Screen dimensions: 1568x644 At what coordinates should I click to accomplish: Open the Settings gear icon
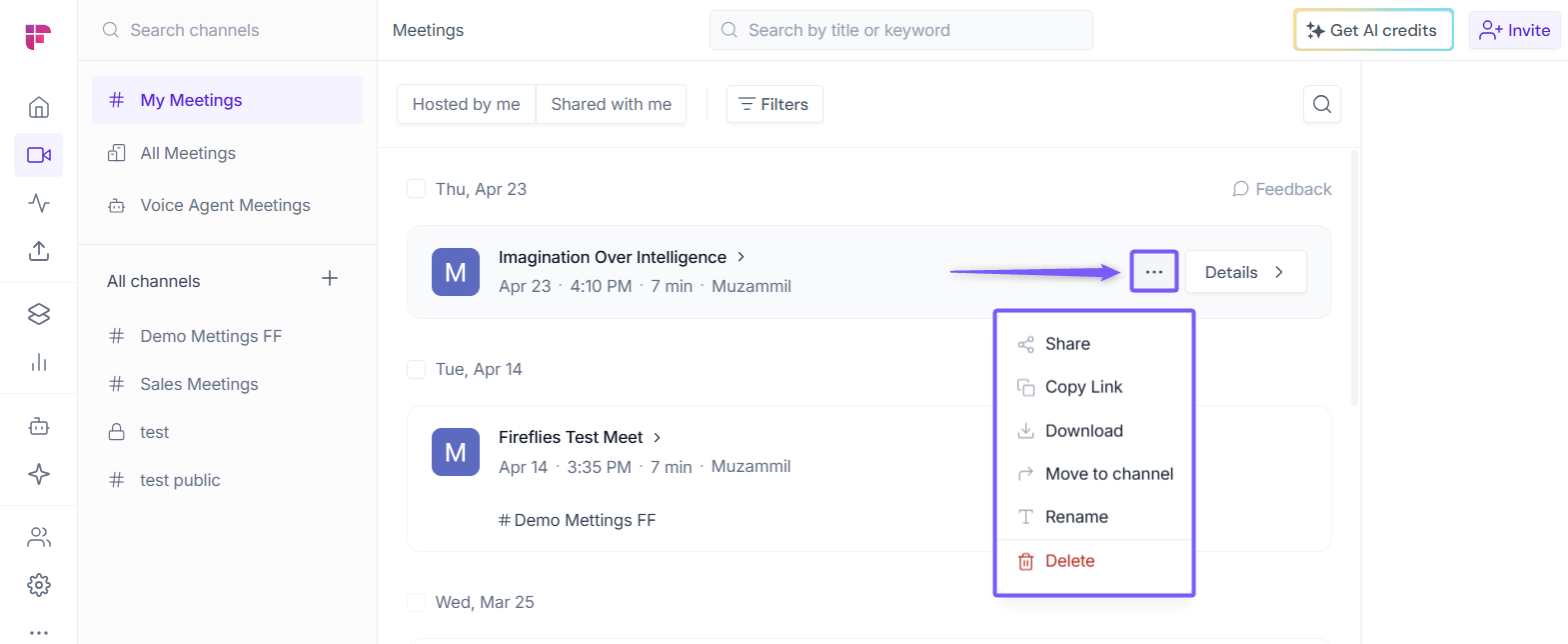39,585
